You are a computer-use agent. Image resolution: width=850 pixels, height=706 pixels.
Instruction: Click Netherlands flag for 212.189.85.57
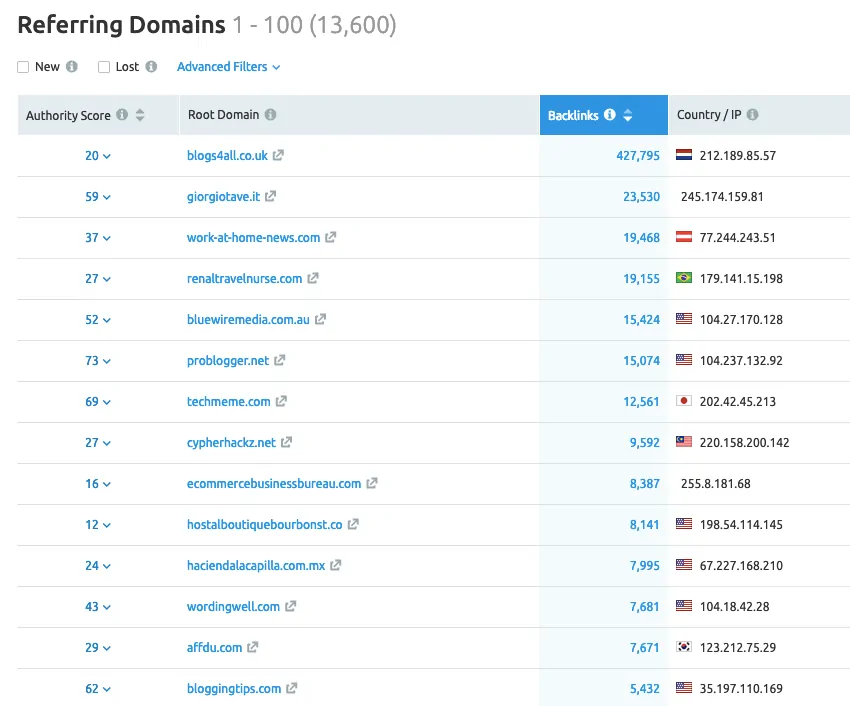click(684, 155)
